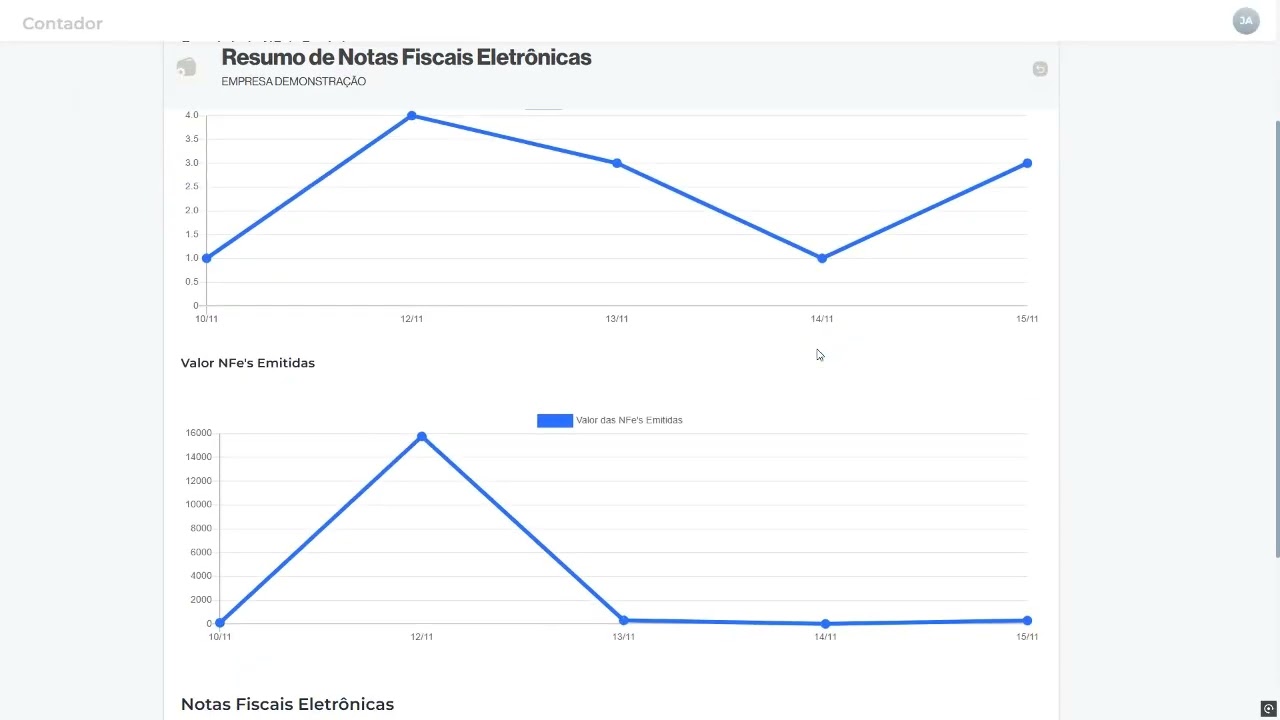Click the 10/11 point on the Valor chart
The height and width of the screenshot is (720, 1280).
click(x=220, y=623)
